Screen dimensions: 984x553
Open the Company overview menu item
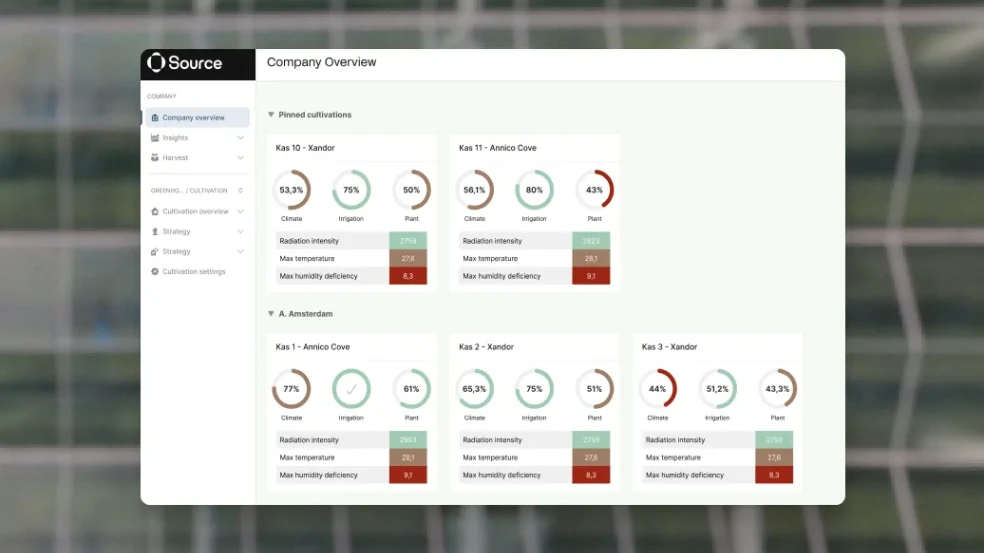(193, 118)
